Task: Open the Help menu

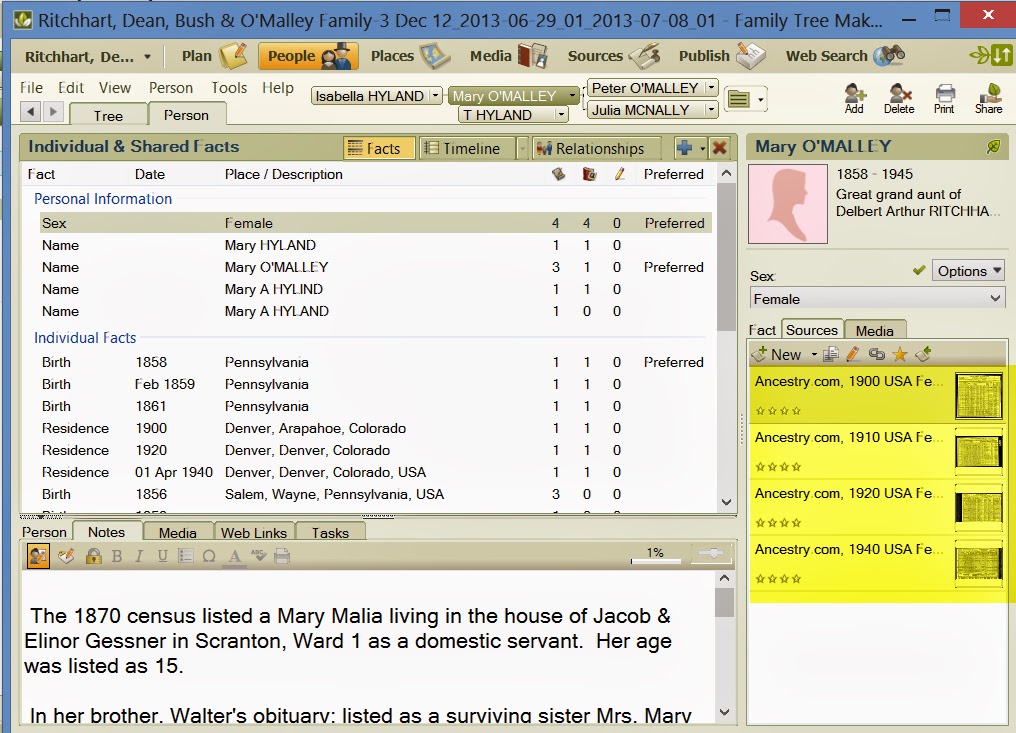Action: click(x=278, y=87)
